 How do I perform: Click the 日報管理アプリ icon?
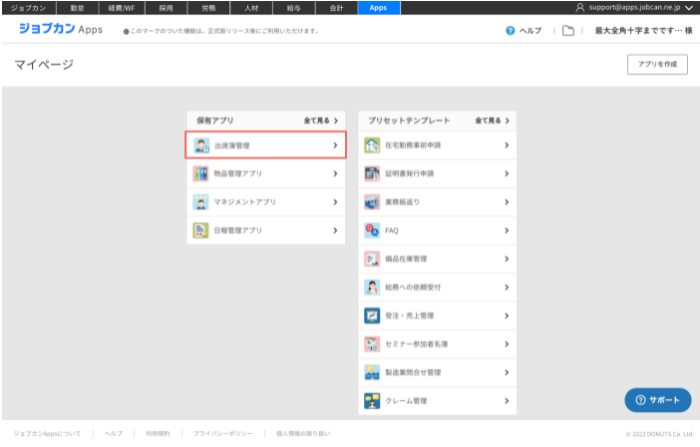coord(201,230)
